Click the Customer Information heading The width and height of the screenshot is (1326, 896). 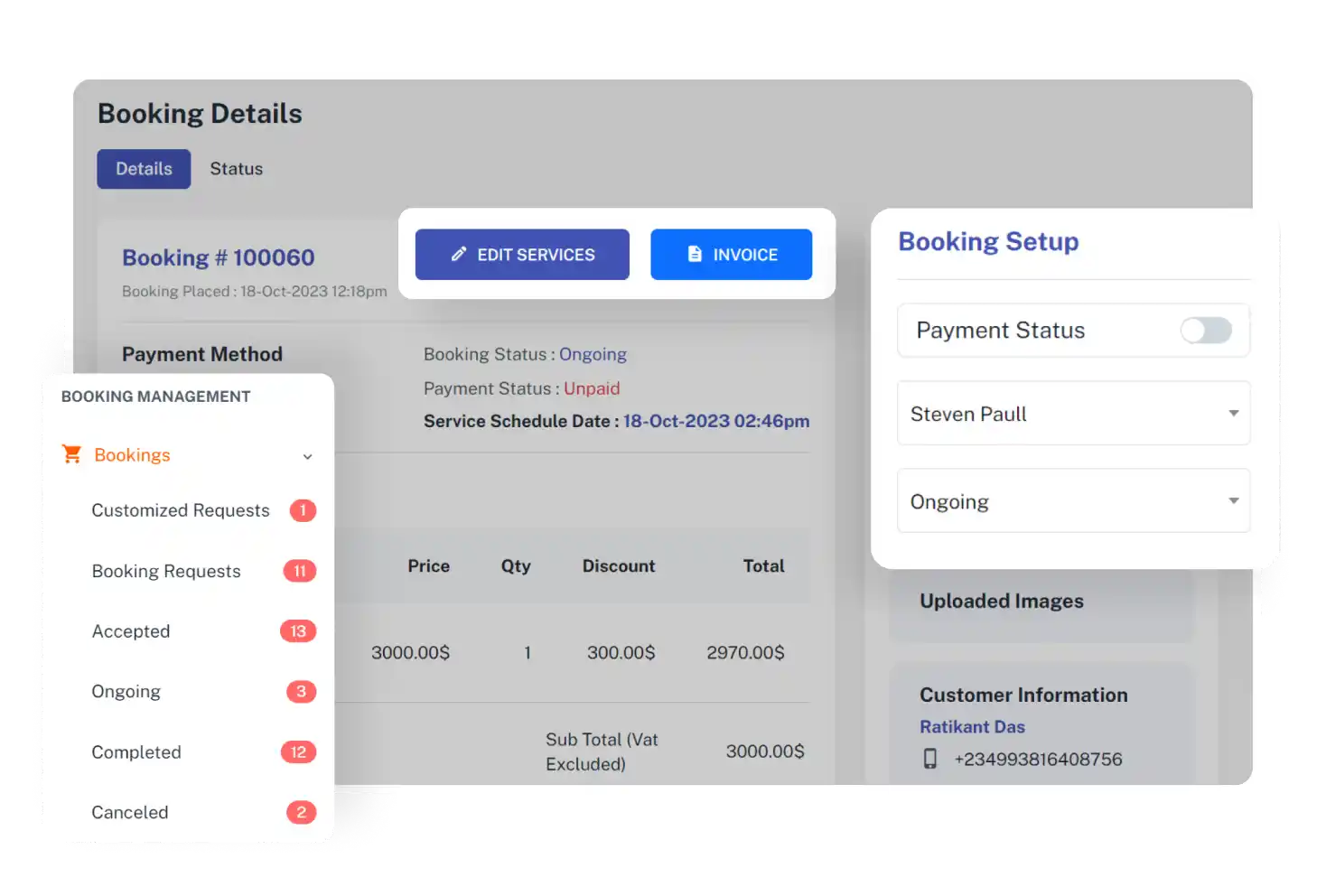pos(1023,695)
